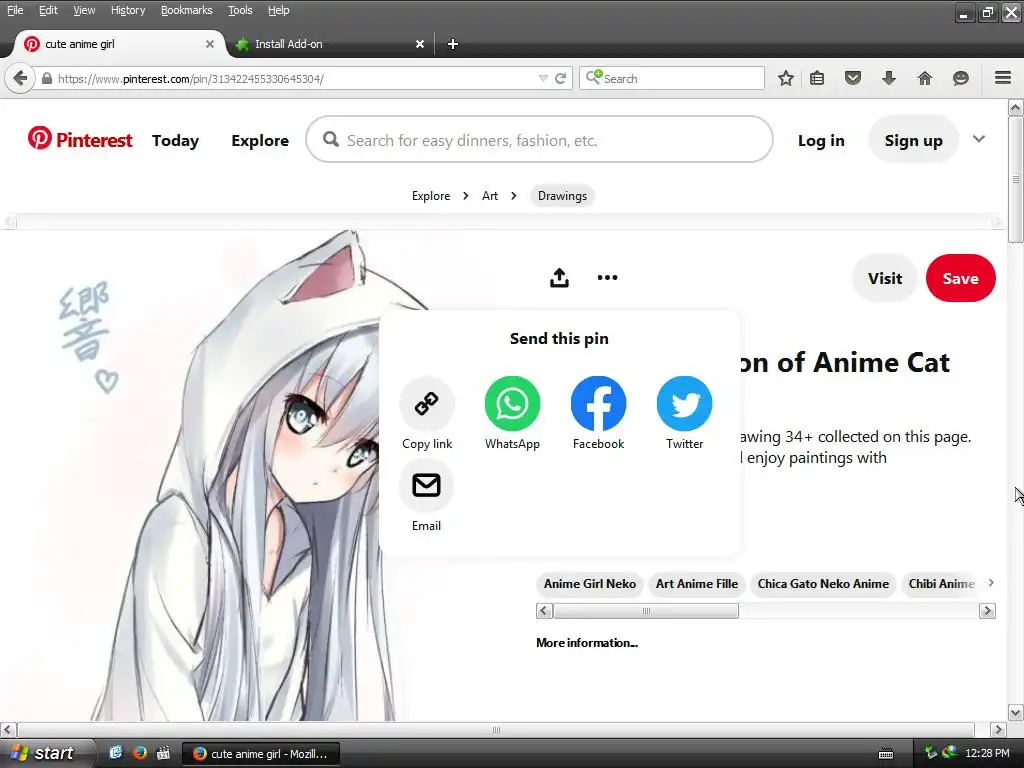
Task: Open the chat smiley toolbar icon
Action: (x=961, y=78)
